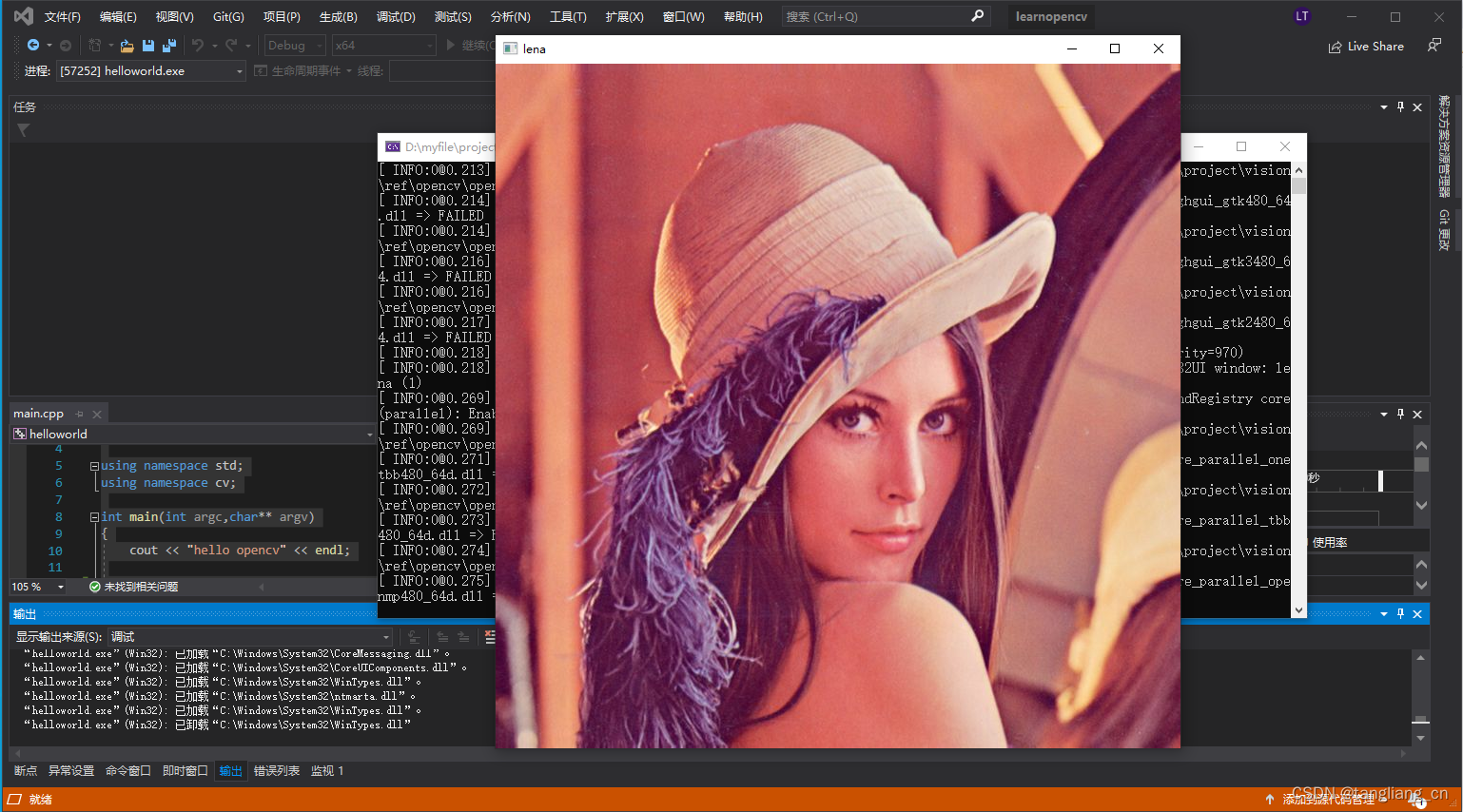The width and height of the screenshot is (1463, 812).
Task: Open the Git Changes vertical side tab
Action: 1444,230
